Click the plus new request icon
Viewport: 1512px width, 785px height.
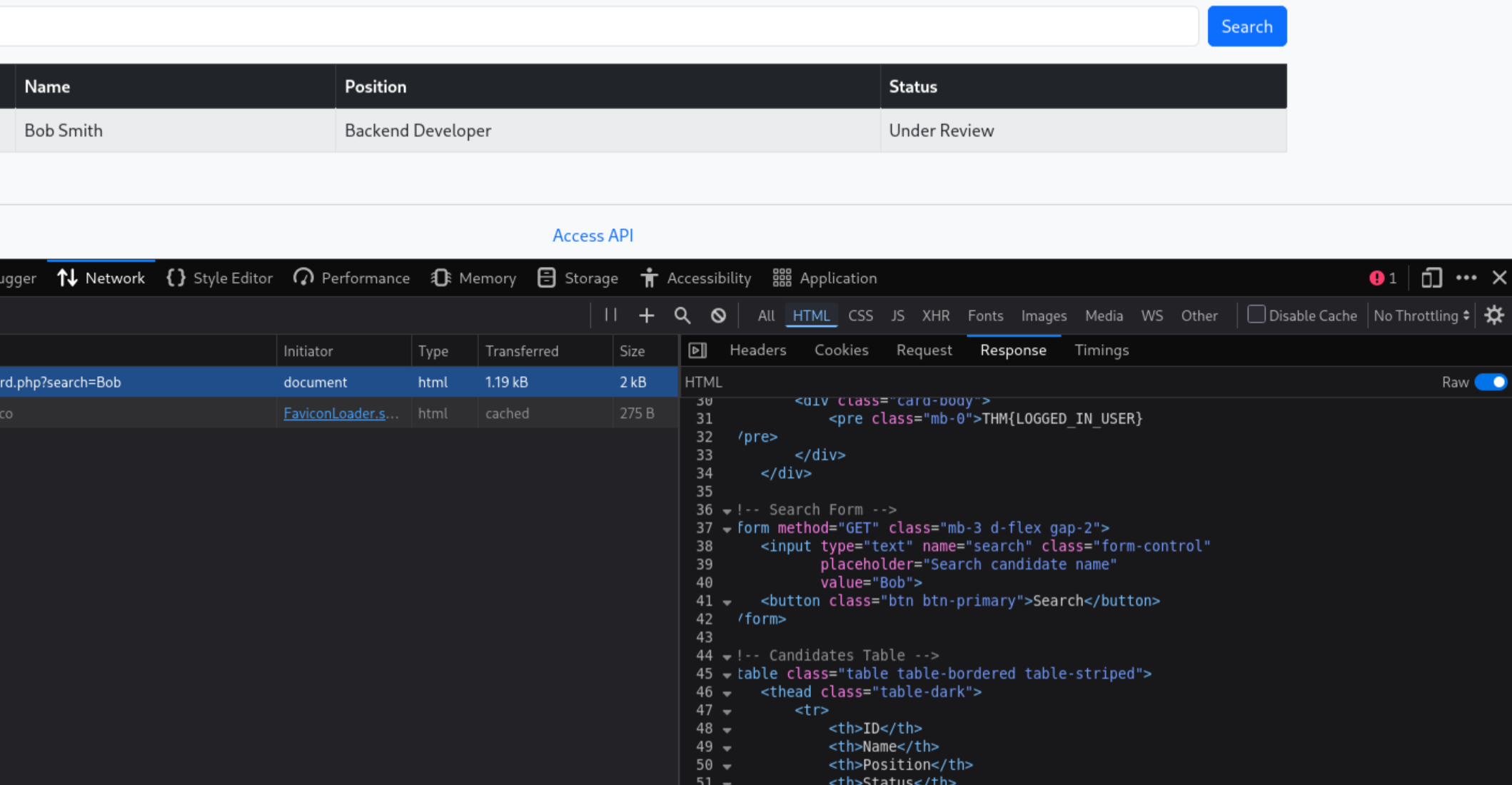click(x=646, y=315)
